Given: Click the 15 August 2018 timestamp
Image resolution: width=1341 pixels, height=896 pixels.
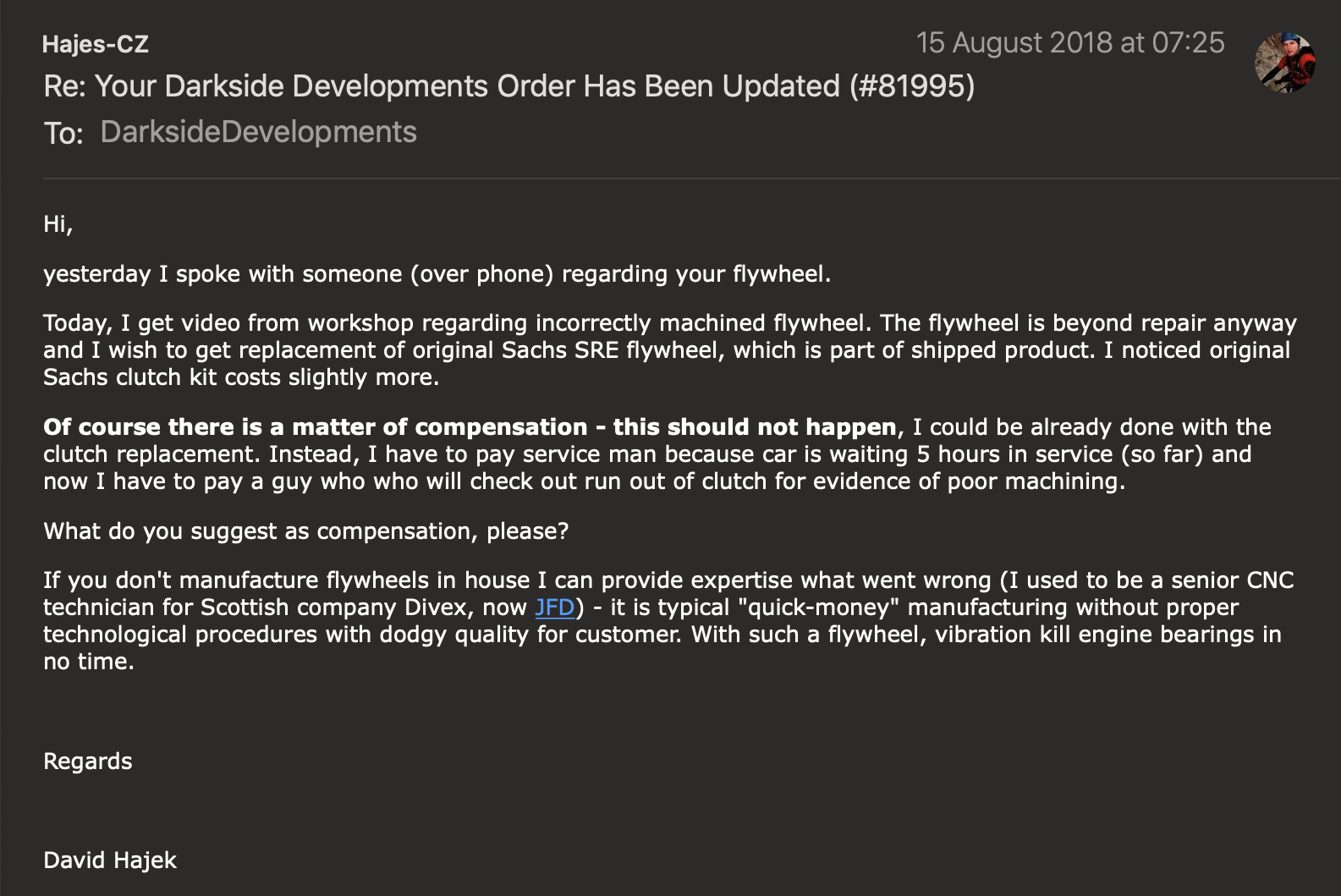Looking at the screenshot, I should pyautogui.click(x=1069, y=43).
